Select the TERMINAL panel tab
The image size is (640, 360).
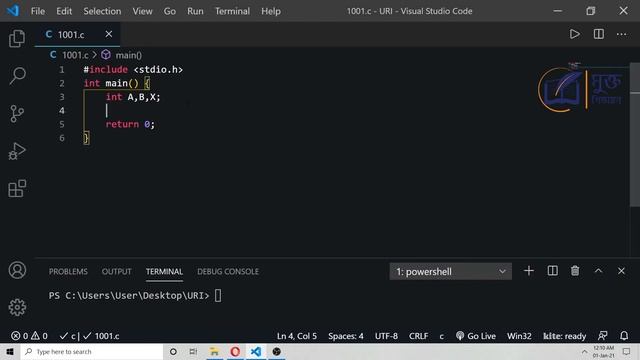coord(164,271)
